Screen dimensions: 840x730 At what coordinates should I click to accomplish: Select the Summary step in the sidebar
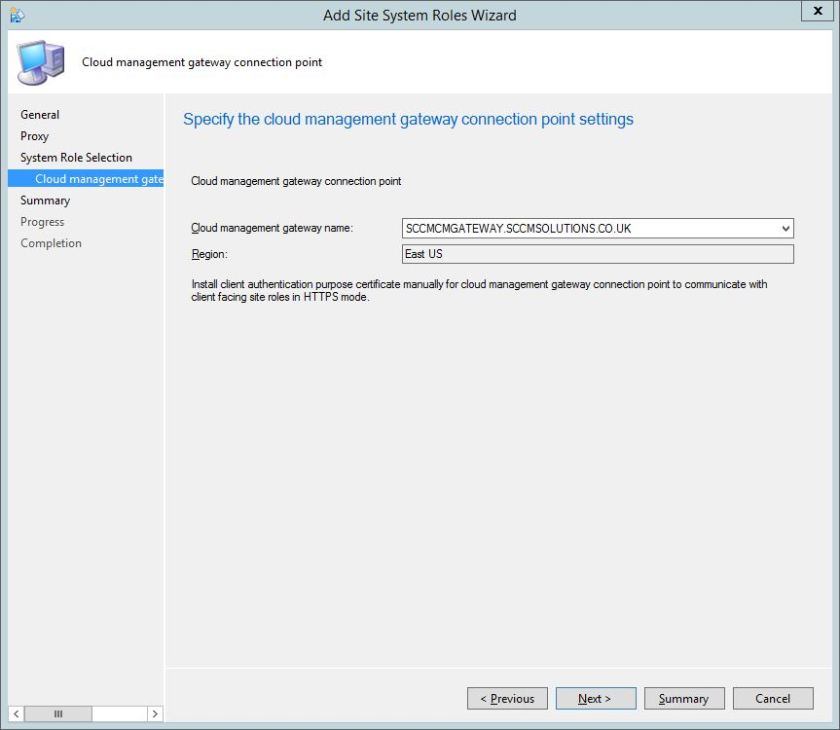(x=44, y=200)
